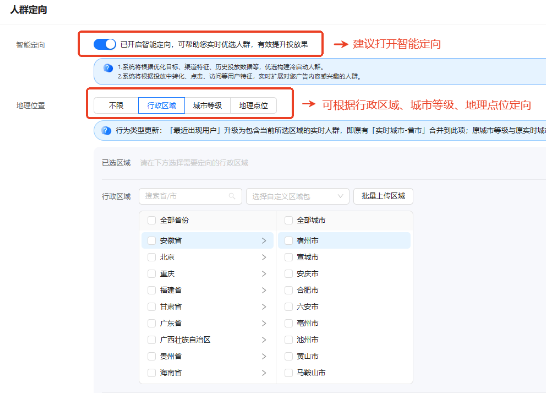This screenshot has height=393, width=546.
Task: Click the help icon in 智能定向 tips
Action: coord(108,68)
